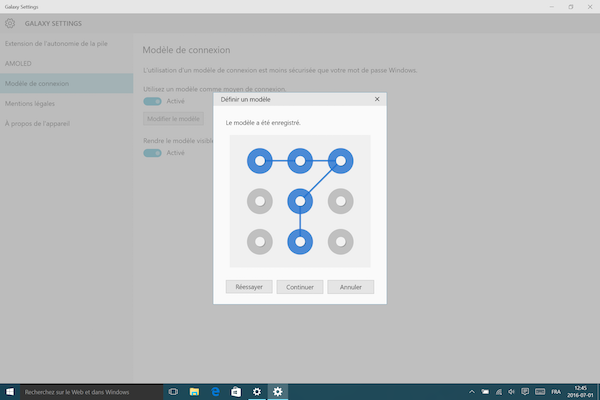Click the Annuler button

click(351, 287)
